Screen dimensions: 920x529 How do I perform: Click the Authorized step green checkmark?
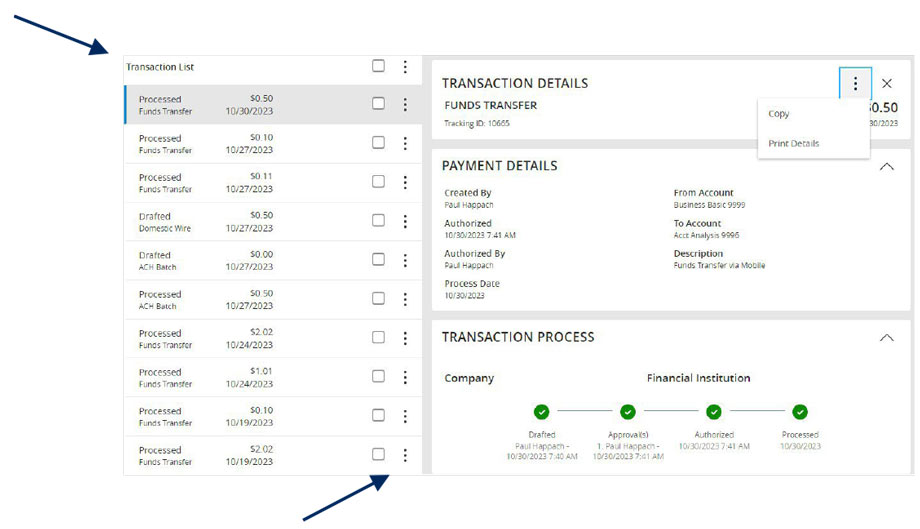tap(713, 412)
